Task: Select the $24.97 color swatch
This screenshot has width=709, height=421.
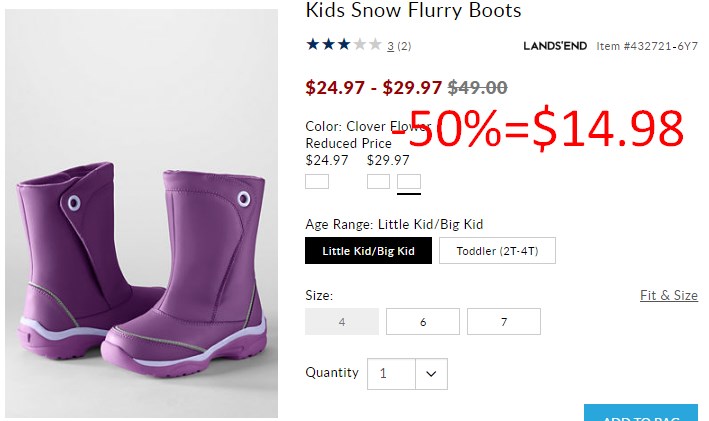Action: (317, 182)
